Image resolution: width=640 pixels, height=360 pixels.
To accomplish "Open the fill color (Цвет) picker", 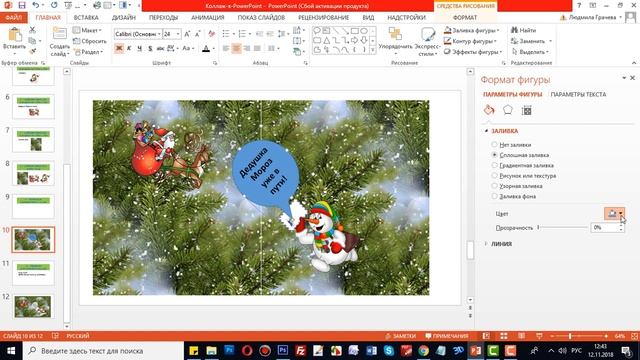I will (614, 213).
